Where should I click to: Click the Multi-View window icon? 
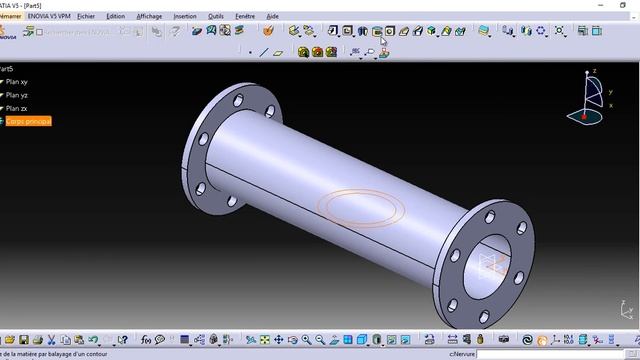coord(348,340)
